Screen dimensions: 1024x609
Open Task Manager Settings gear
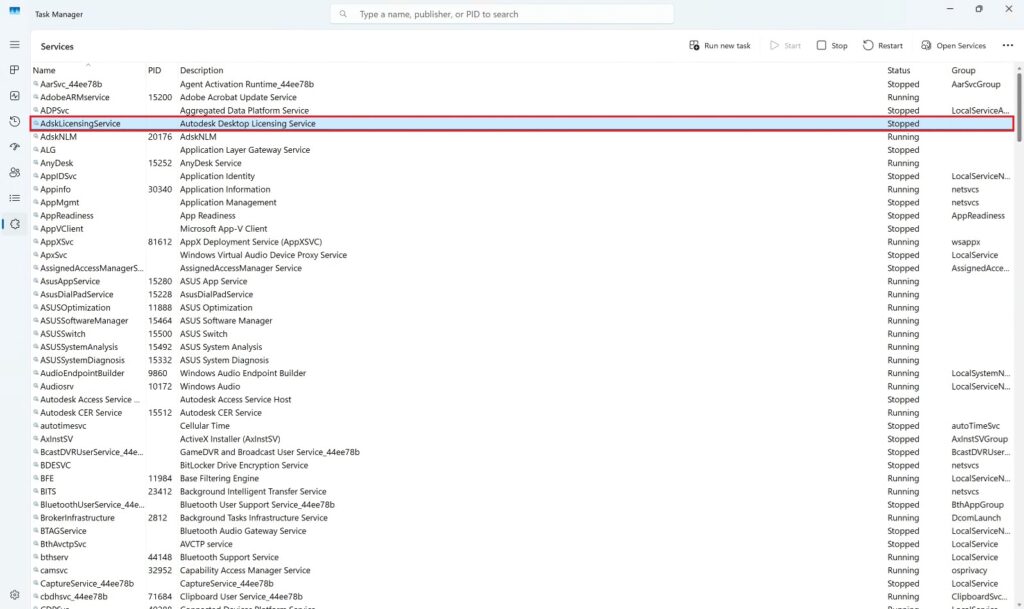(x=14, y=595)
